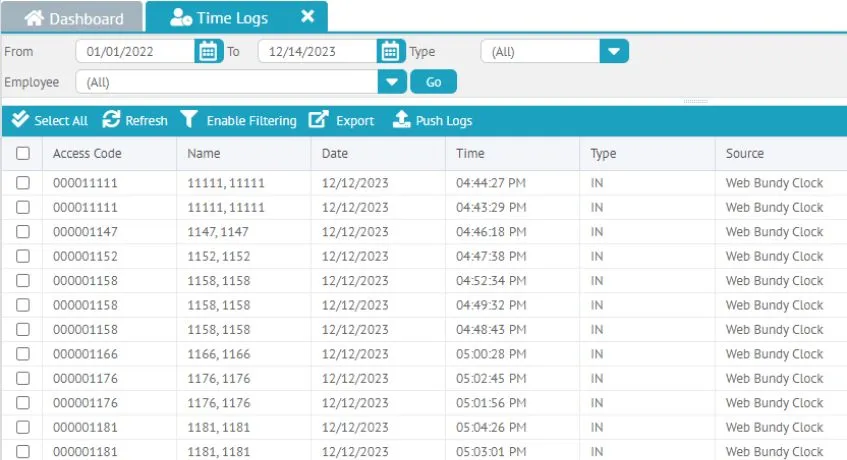Click the From date input field
The image size is (847, 460).
tap(135, 51)
